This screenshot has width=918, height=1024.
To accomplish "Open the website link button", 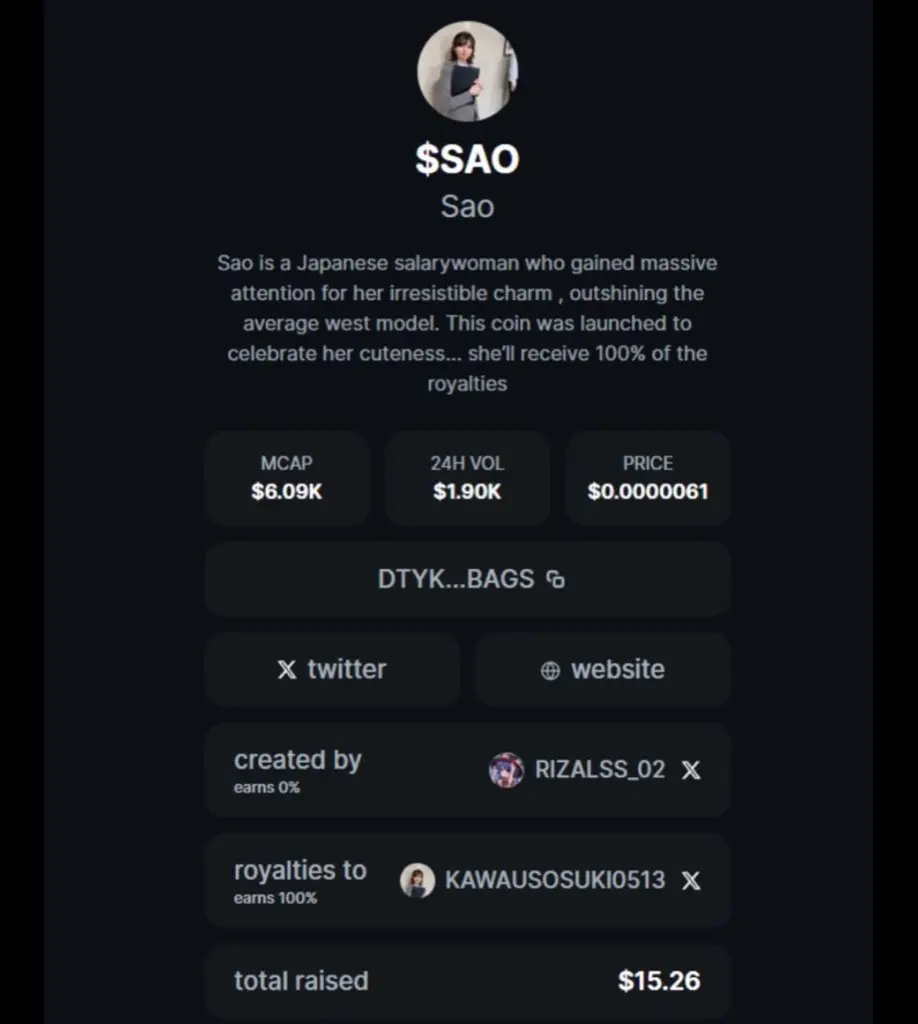I will pyautogui.click(x=603, y=669).
